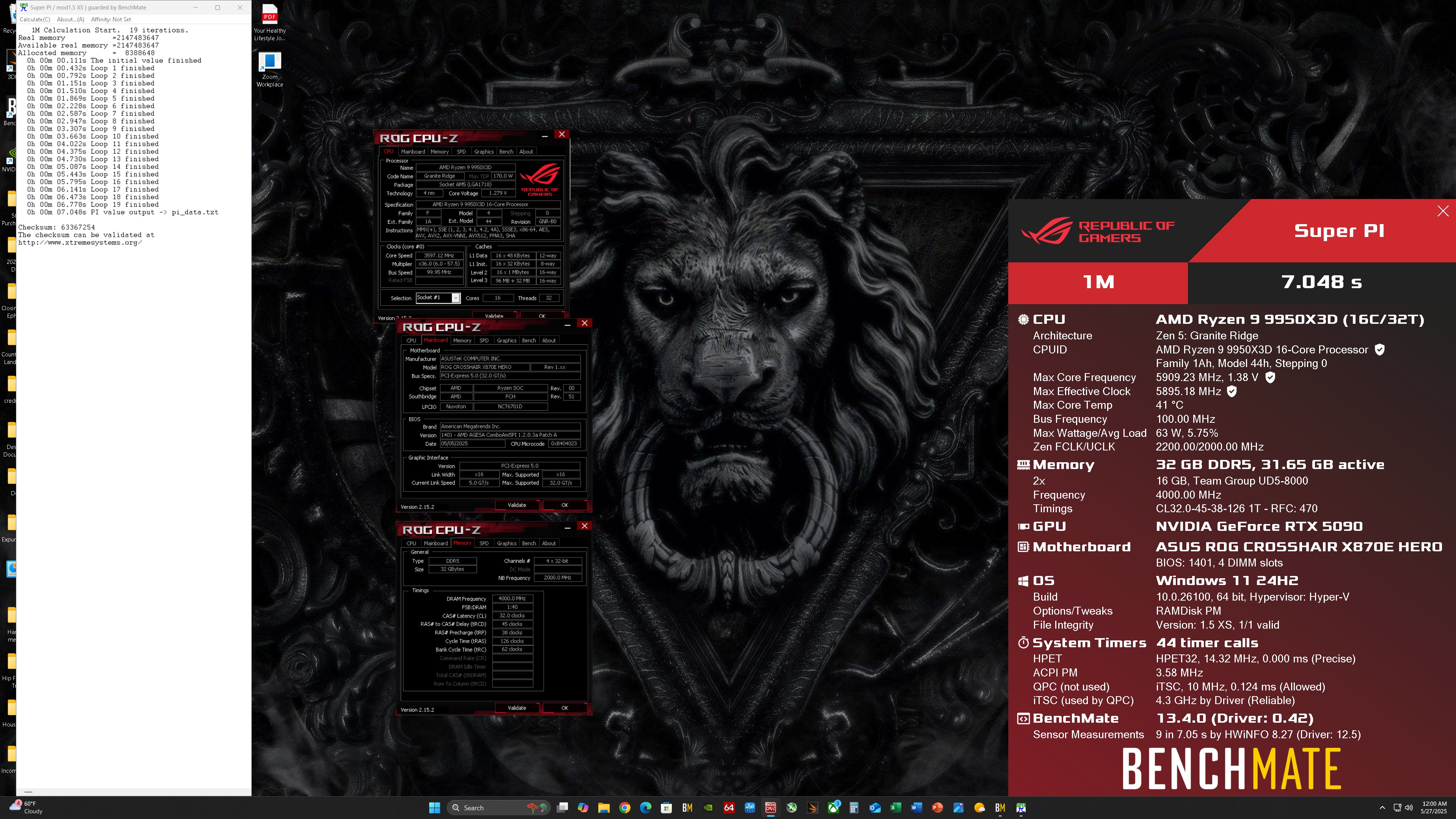Image resolution: width=1456 pixels, height=819 pixels.
Task: Click the 7.048 s result in BenchMate panel
Action: click(x=1321, y=282)
